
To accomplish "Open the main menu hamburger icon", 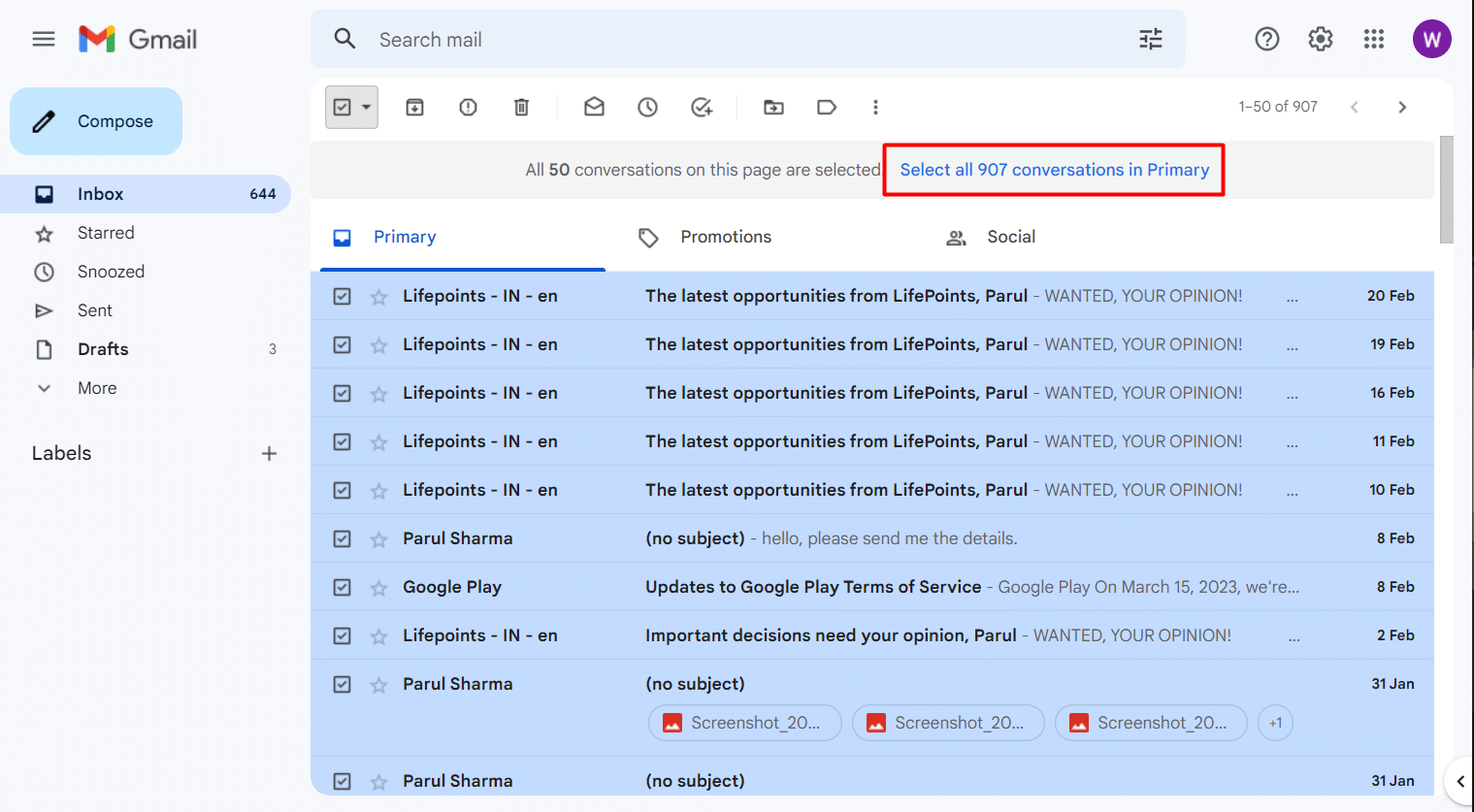I will [44, 39].
